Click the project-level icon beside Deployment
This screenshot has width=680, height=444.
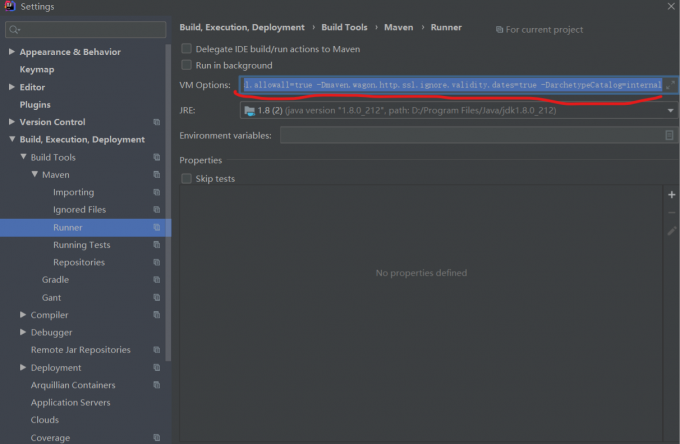157,367
